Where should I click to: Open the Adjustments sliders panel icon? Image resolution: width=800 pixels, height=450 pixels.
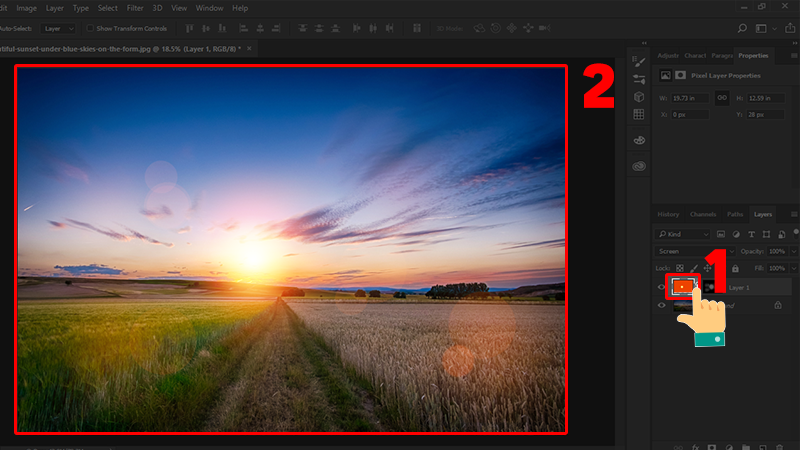click(639, 79)
